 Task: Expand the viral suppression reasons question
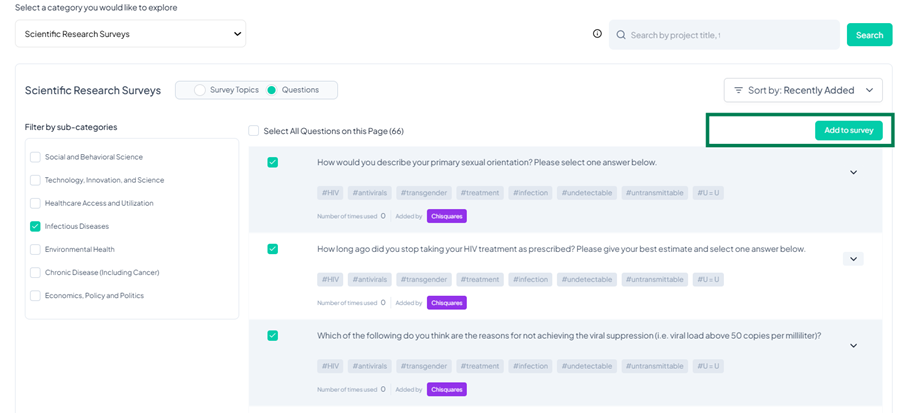point(853,346)
